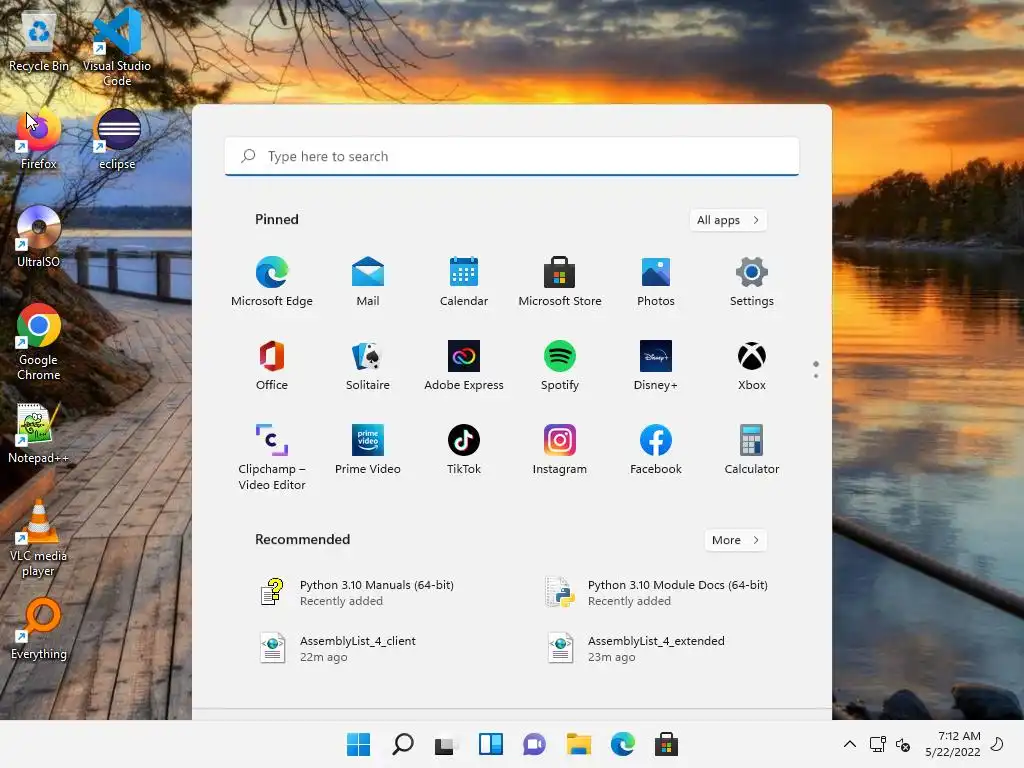Open Settings from pinned apps
Screen dimensions: 1024x768
click(752, 281)
